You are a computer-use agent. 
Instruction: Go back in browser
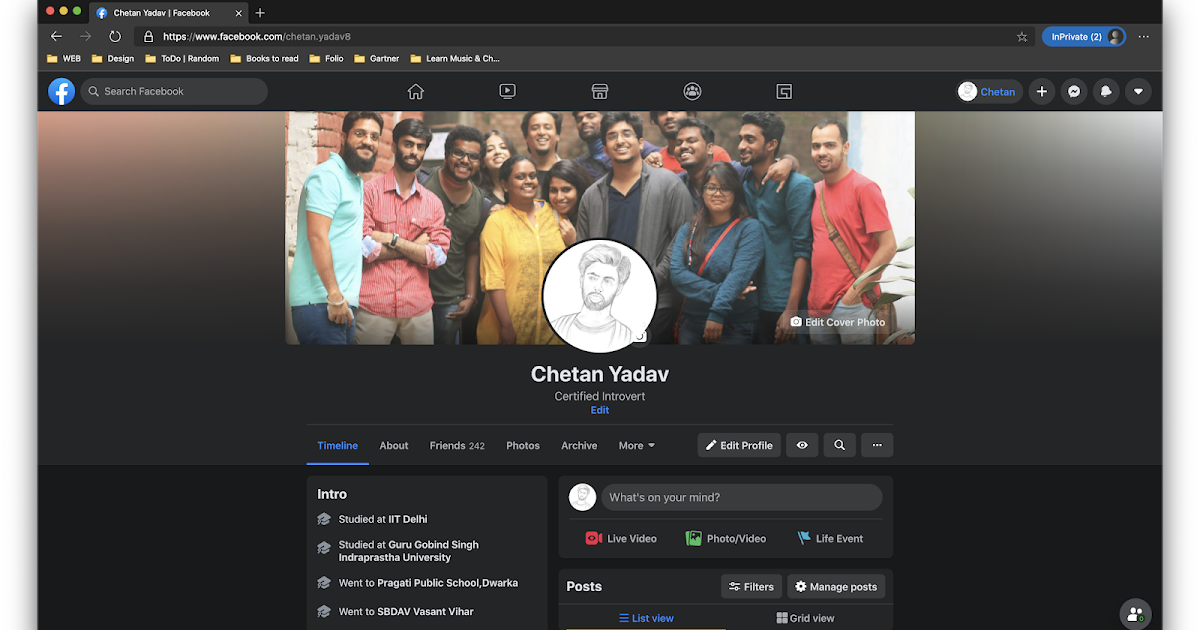[56, 36]
